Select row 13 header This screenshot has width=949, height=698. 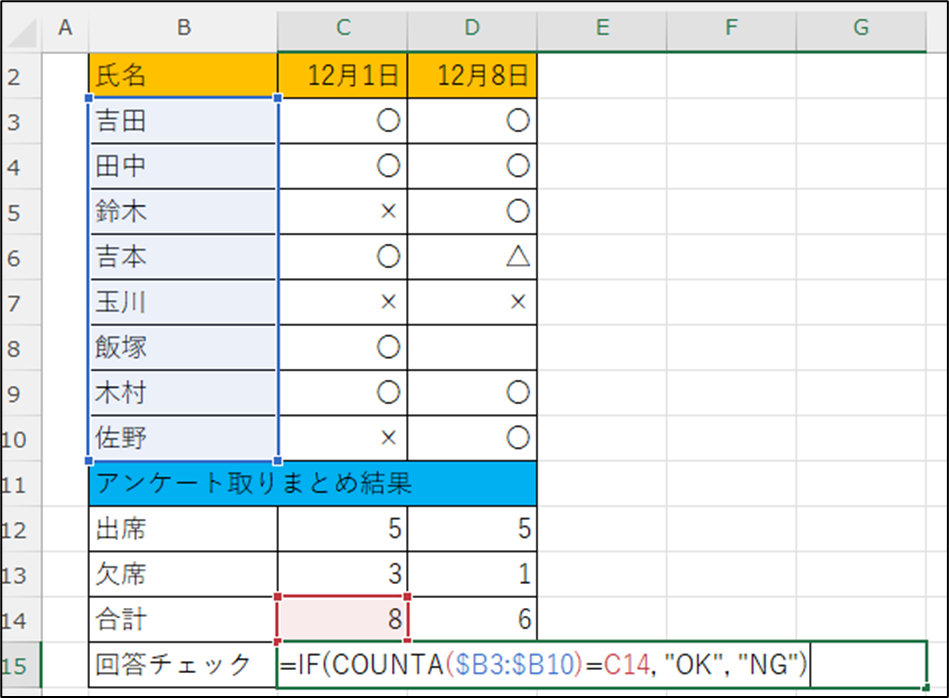click(21, 574)
